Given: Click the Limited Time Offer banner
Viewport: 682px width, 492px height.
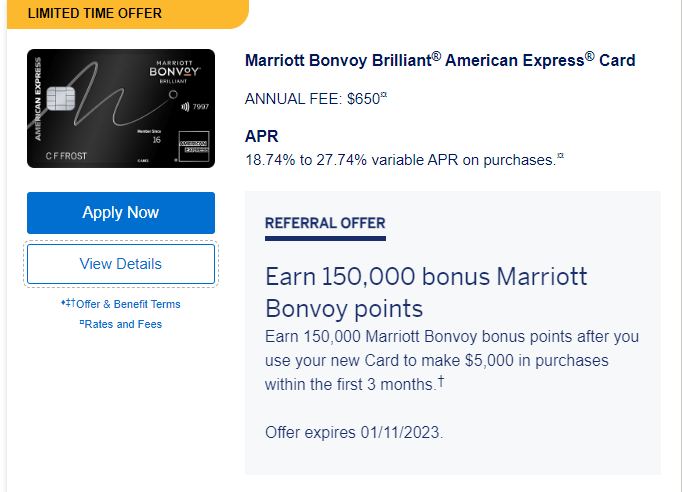Looking at the screenshot, I should click(x=128, y=14).
